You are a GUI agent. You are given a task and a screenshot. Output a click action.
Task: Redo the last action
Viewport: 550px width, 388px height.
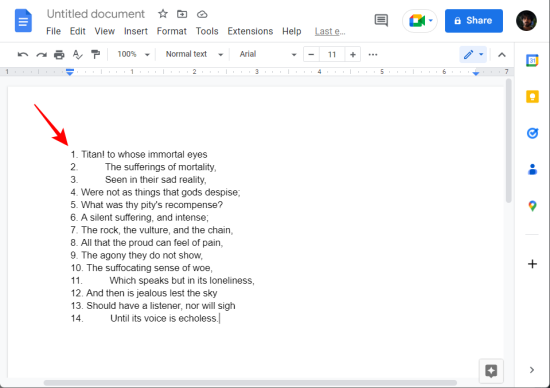pos(41,54)
